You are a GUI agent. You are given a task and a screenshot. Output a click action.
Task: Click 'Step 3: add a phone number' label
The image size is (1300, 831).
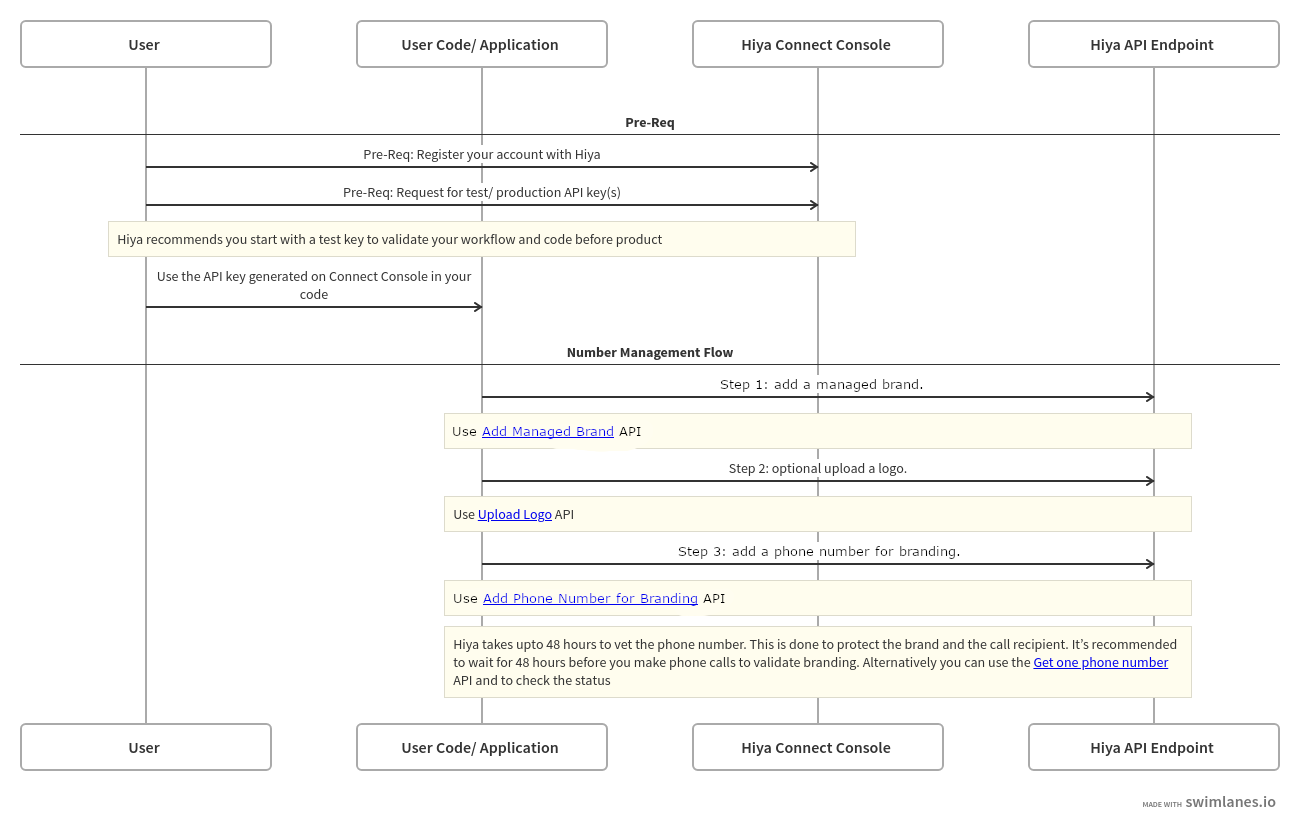(819, 552)
